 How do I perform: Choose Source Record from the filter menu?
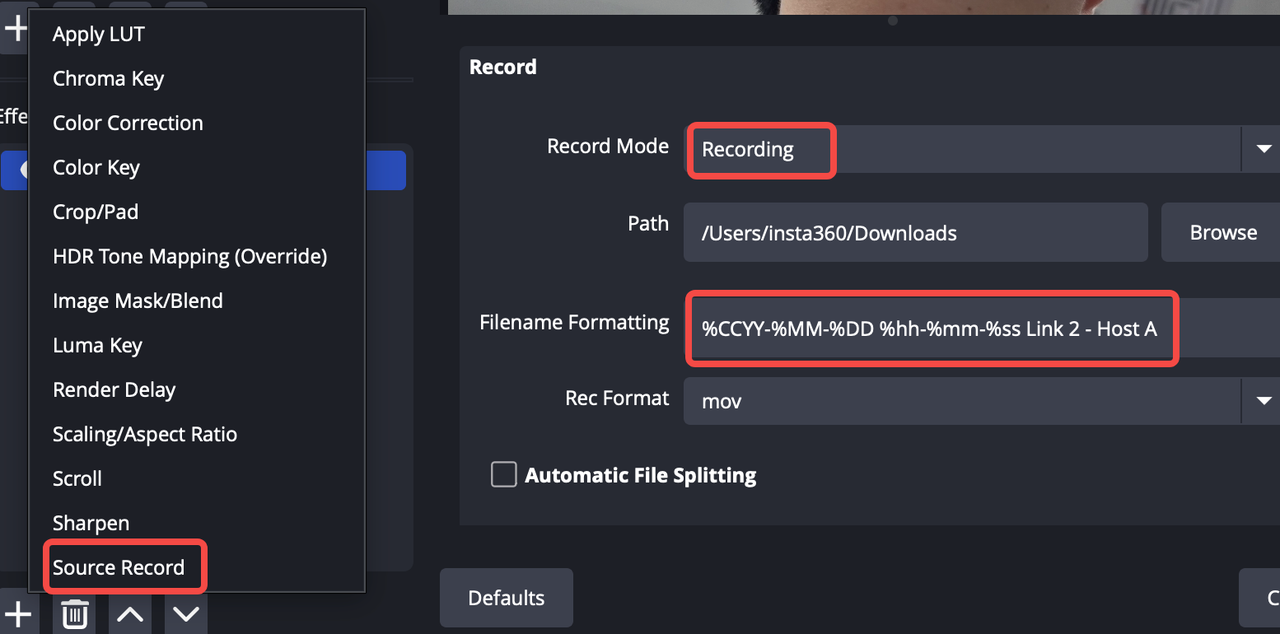click(119, 567)
